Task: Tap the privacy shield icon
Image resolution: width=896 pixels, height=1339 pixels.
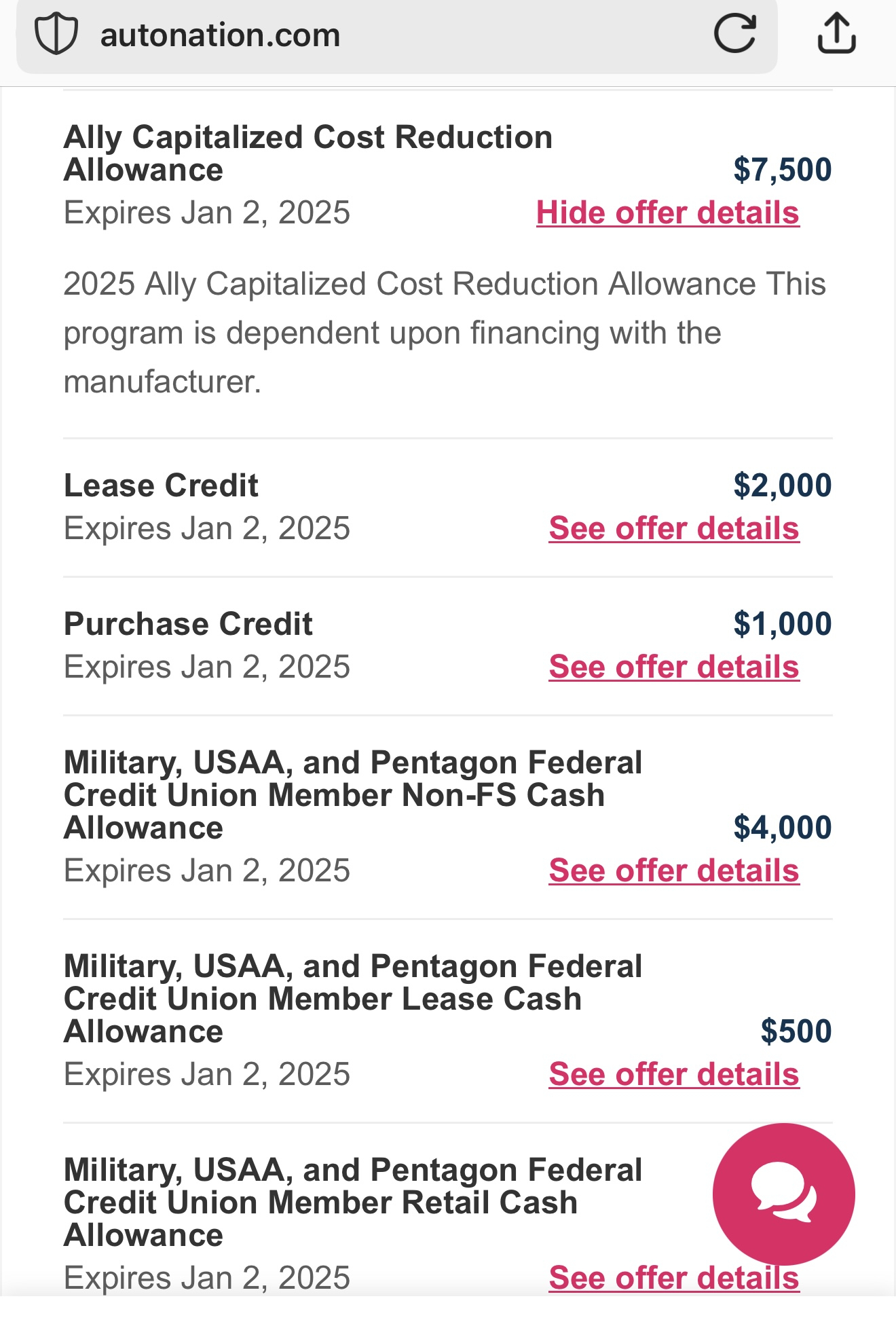Action: tap(56, 35)
